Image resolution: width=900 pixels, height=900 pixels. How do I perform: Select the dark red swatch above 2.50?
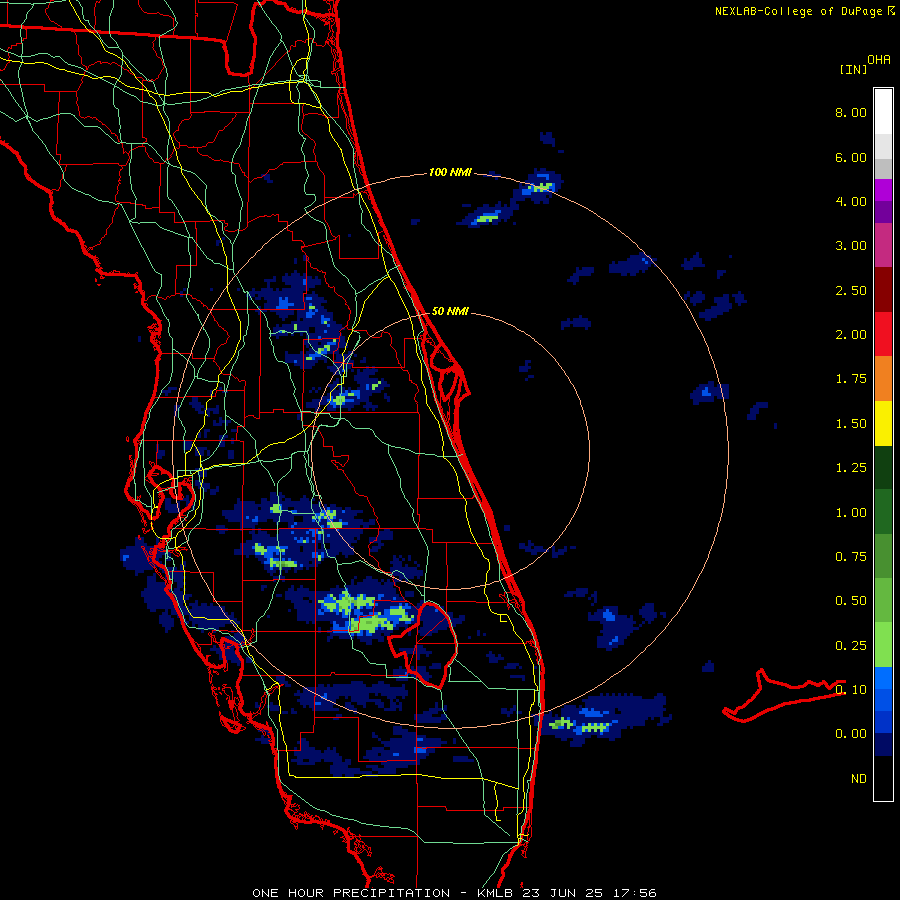click(x=883, y=290)
